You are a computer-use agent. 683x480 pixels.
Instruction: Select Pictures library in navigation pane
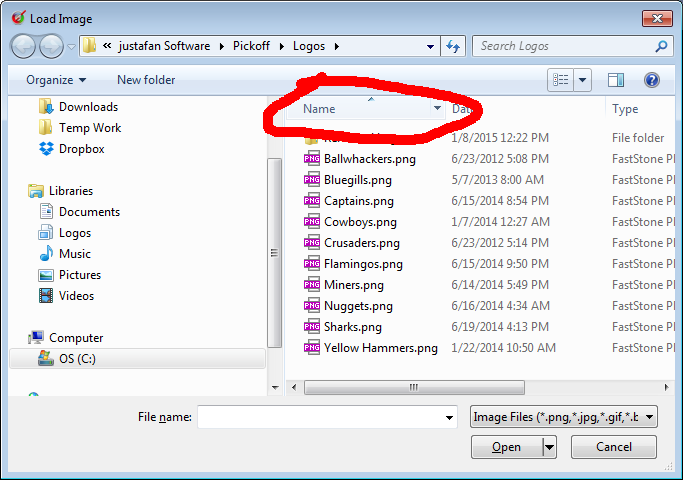click(x=79, y=275)
